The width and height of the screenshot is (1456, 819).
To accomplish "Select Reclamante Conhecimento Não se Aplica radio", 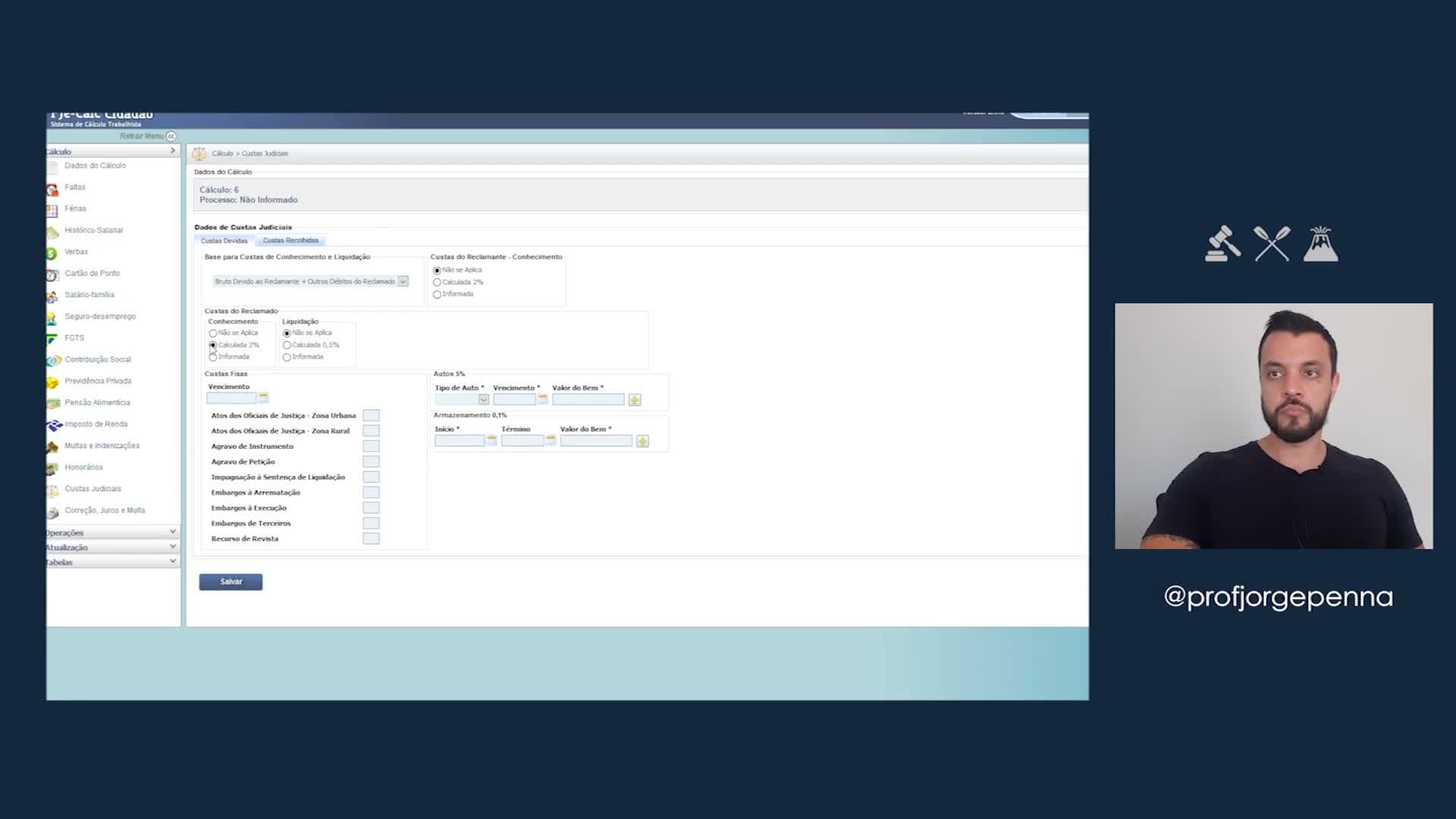I will click(437, 271).
